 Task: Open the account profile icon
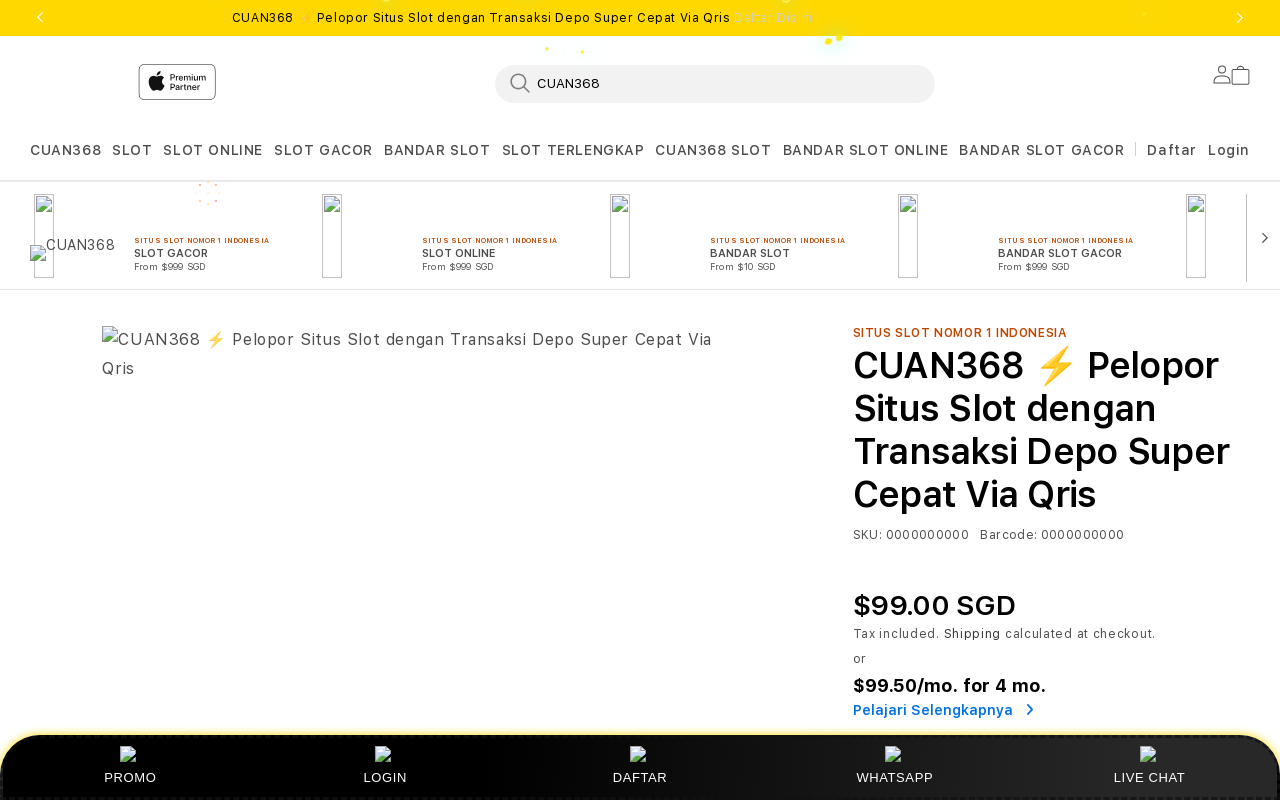click(1222, 74)
